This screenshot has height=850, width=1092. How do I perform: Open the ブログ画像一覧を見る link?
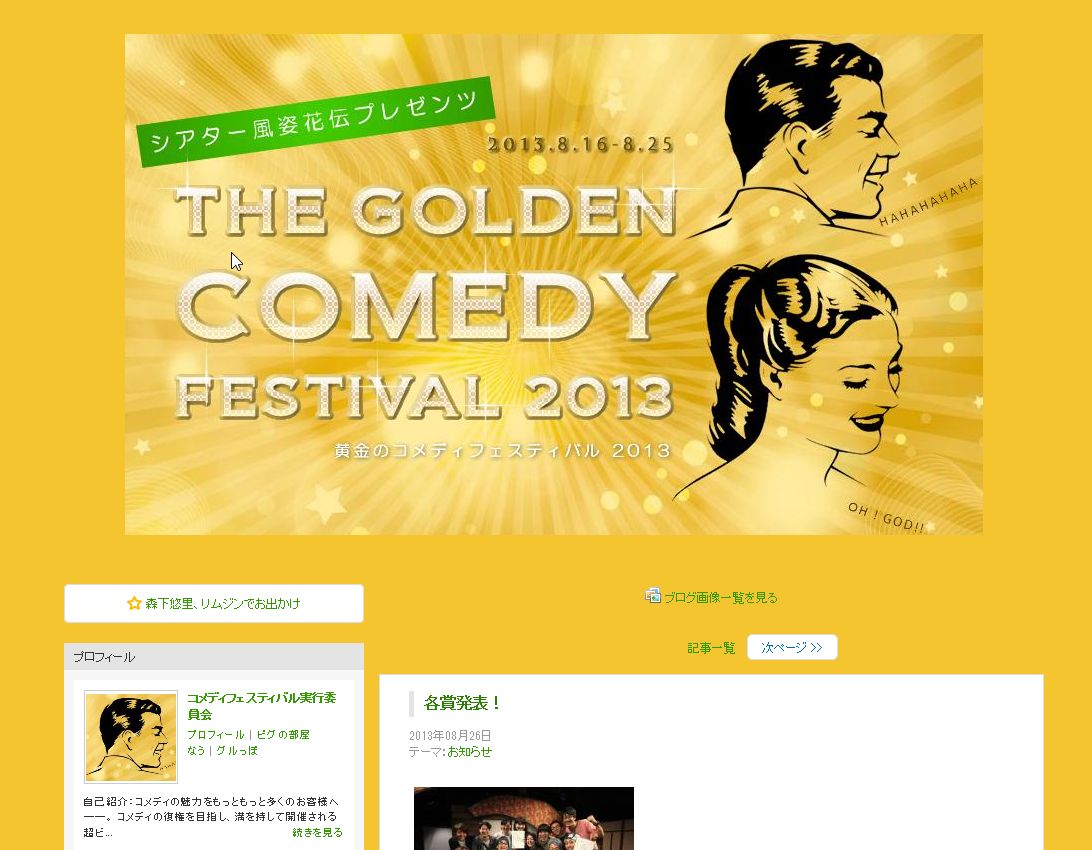point(720,597)
